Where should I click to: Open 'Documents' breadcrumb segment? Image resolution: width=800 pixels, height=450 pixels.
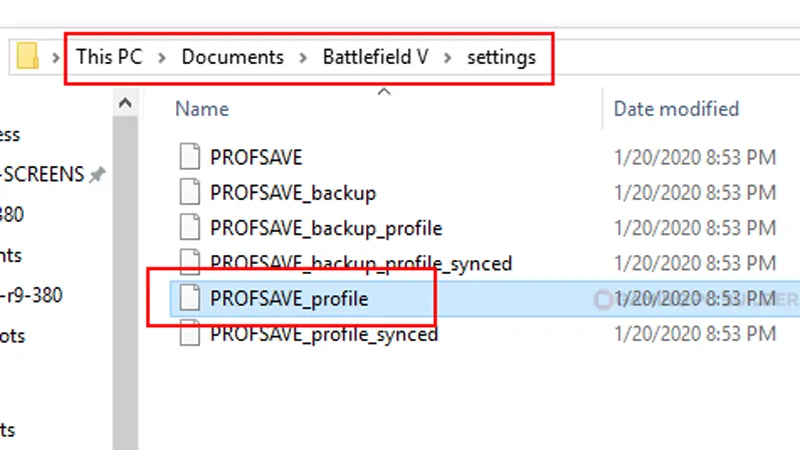click(x=233, y=57)
